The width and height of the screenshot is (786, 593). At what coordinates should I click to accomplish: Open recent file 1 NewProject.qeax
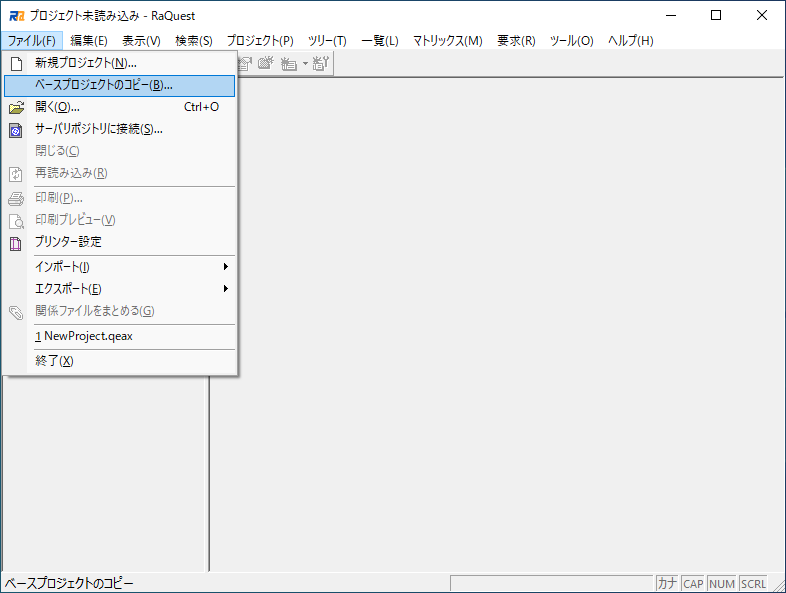[119, 336]
